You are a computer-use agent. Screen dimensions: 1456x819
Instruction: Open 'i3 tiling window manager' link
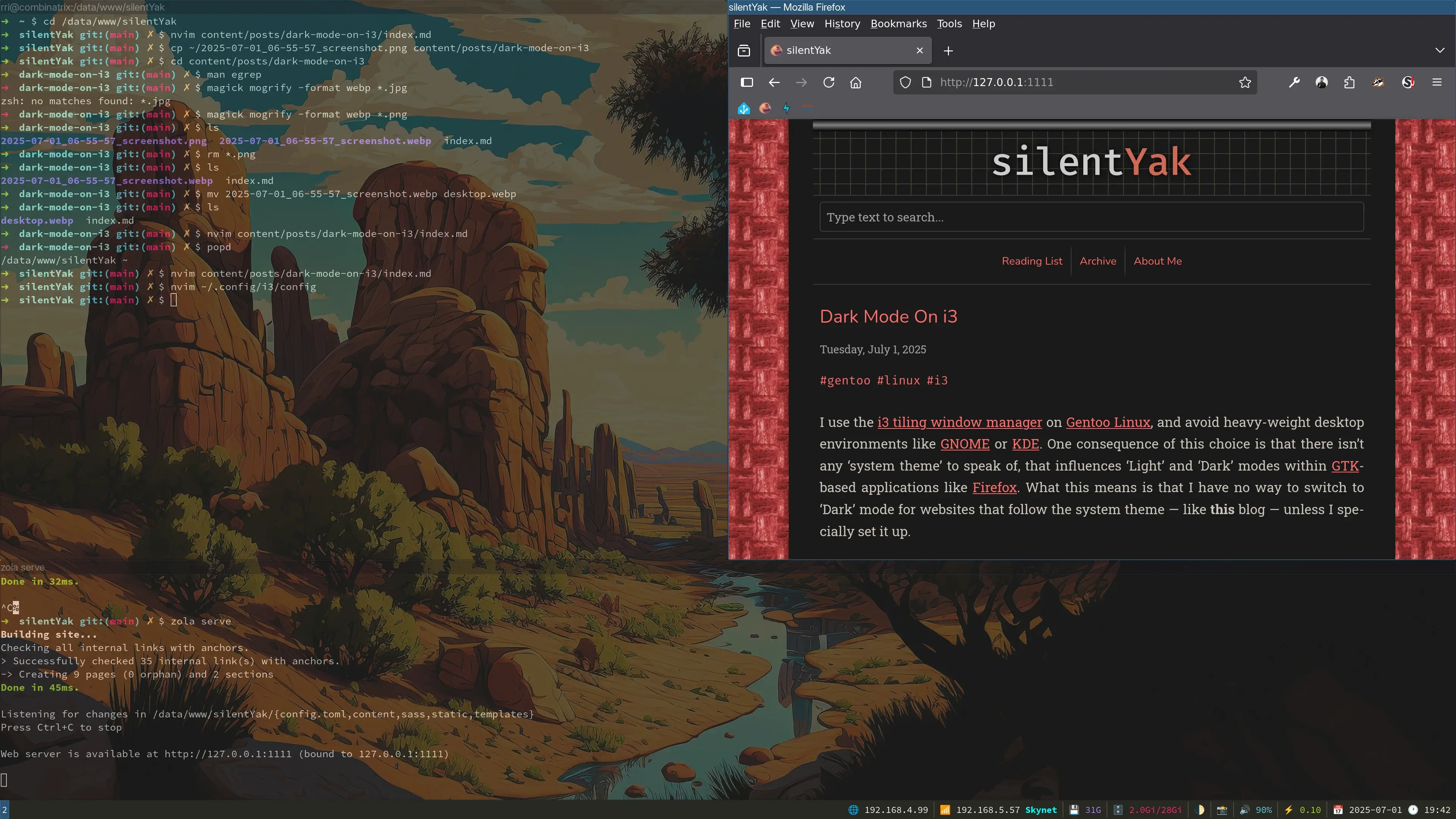[959, 422]
